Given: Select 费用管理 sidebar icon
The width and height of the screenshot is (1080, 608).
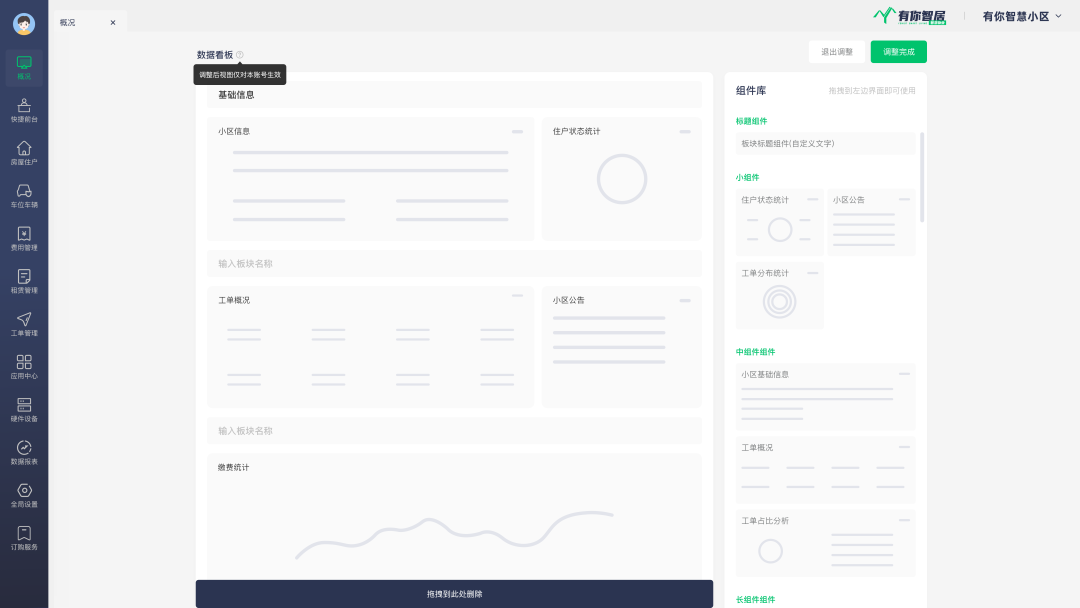Looking at the screenshot, I should [x=24, y=238].
